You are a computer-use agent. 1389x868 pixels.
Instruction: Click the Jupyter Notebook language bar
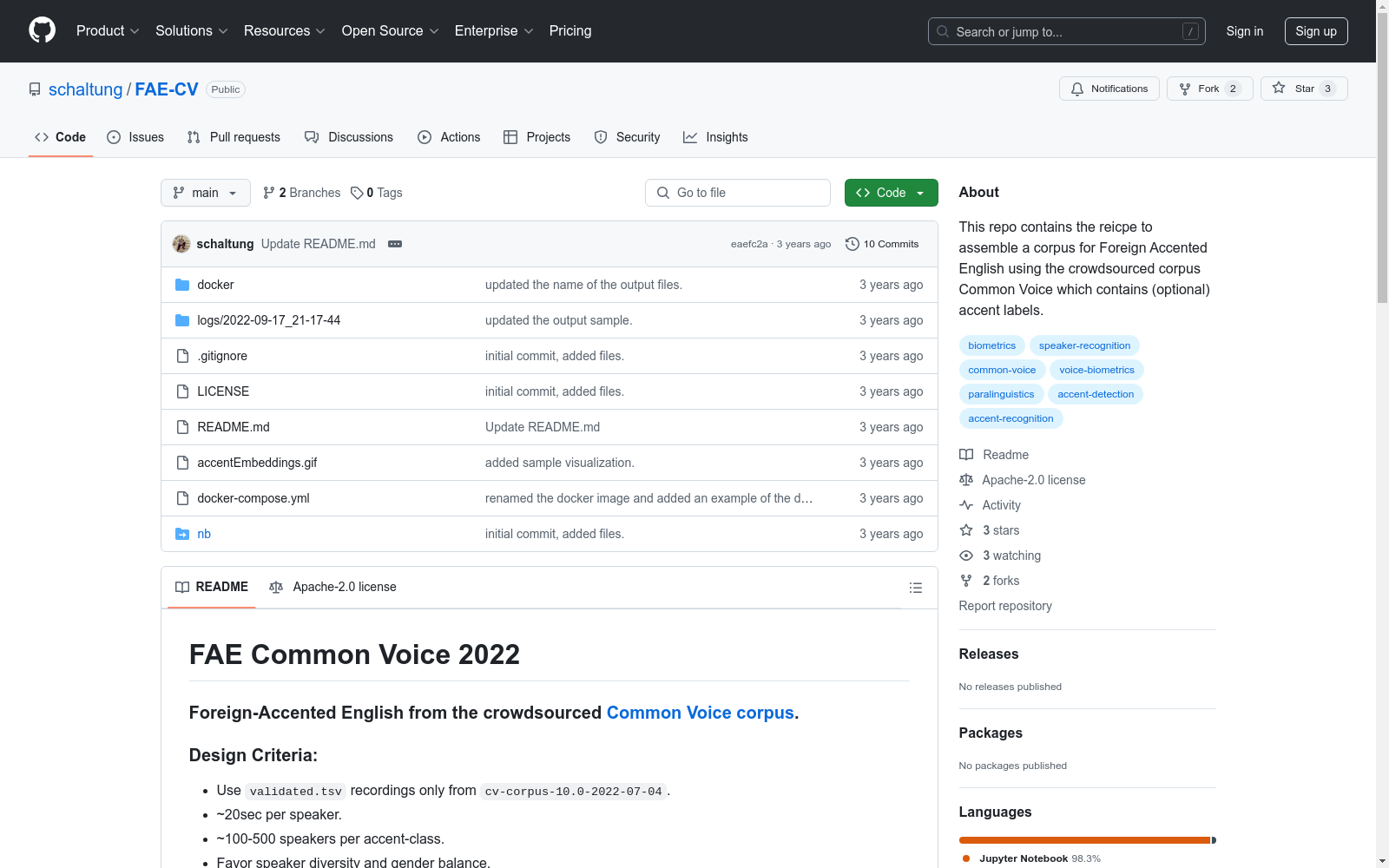coord(1084,840)
